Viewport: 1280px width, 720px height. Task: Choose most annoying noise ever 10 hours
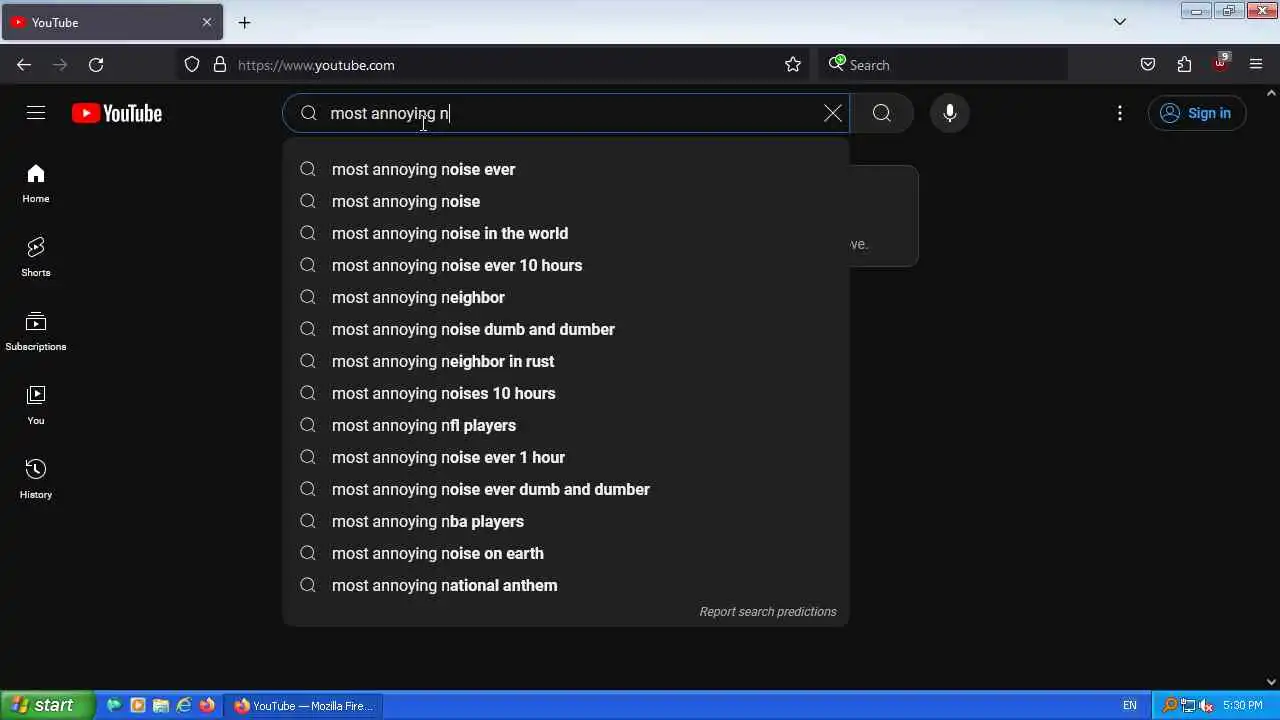coord(566,265)
